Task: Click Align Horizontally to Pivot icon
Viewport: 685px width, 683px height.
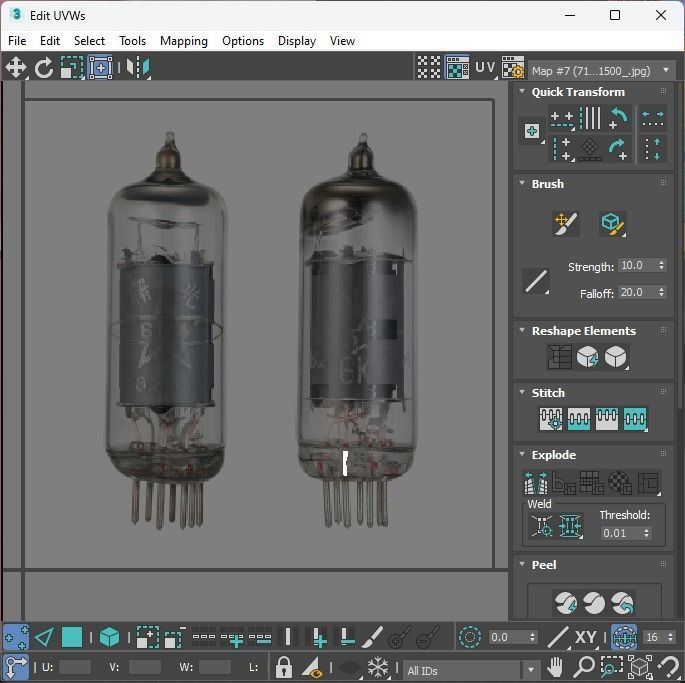Action: click(562, 119)
